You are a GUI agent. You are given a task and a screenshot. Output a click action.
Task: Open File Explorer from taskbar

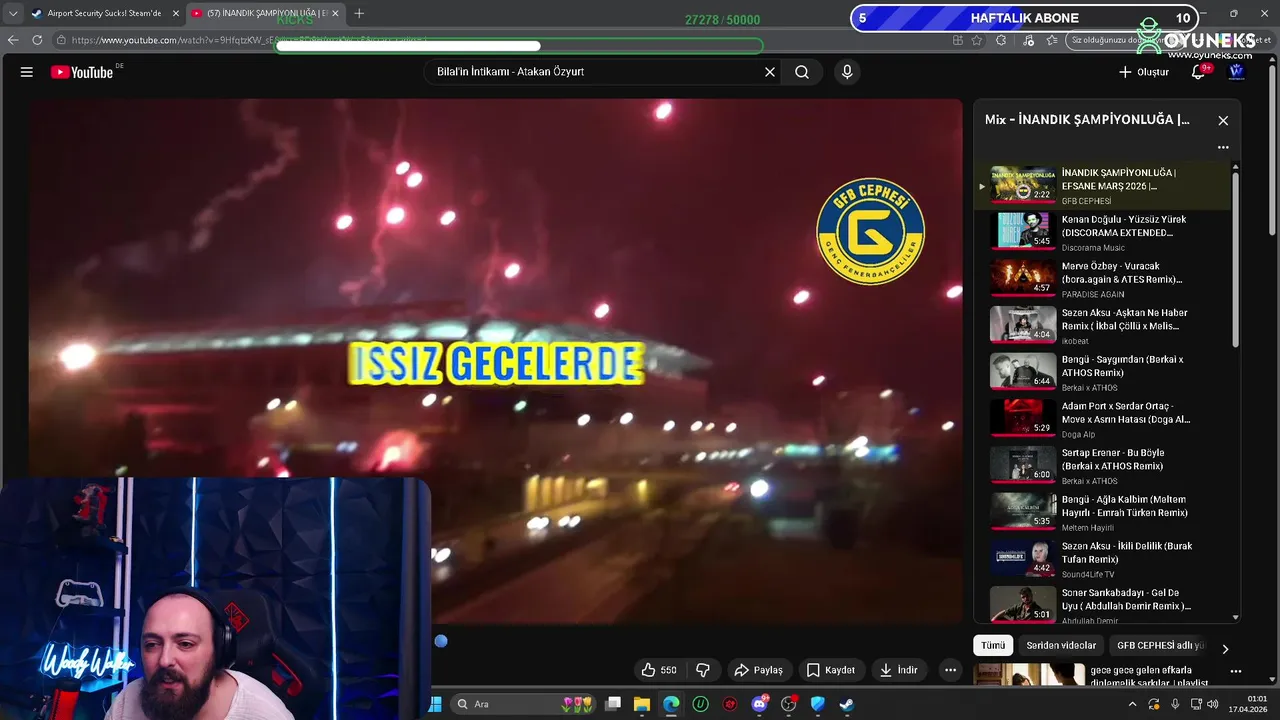642,704
